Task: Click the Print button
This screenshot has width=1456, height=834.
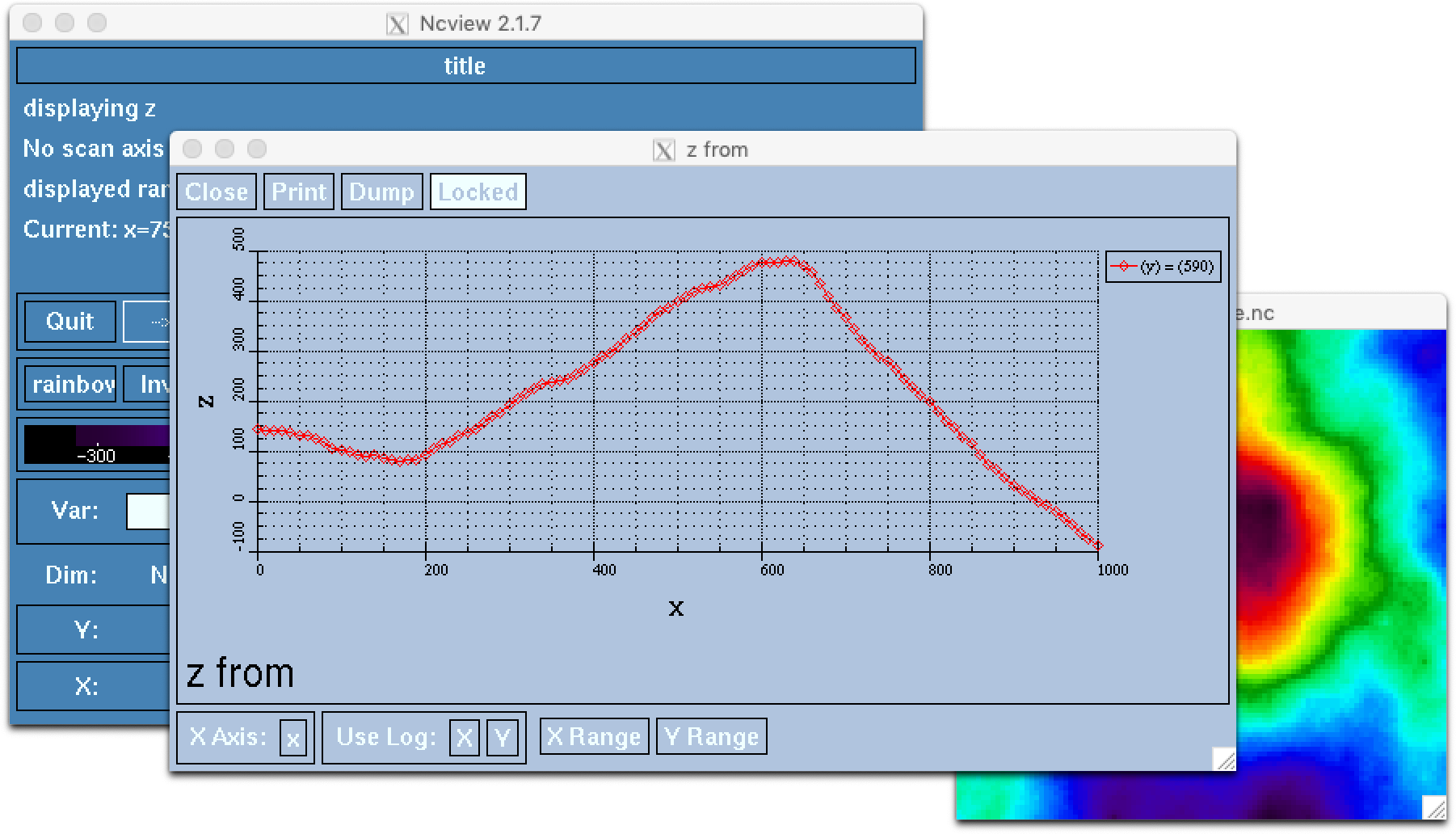Action: click(299, 192)
